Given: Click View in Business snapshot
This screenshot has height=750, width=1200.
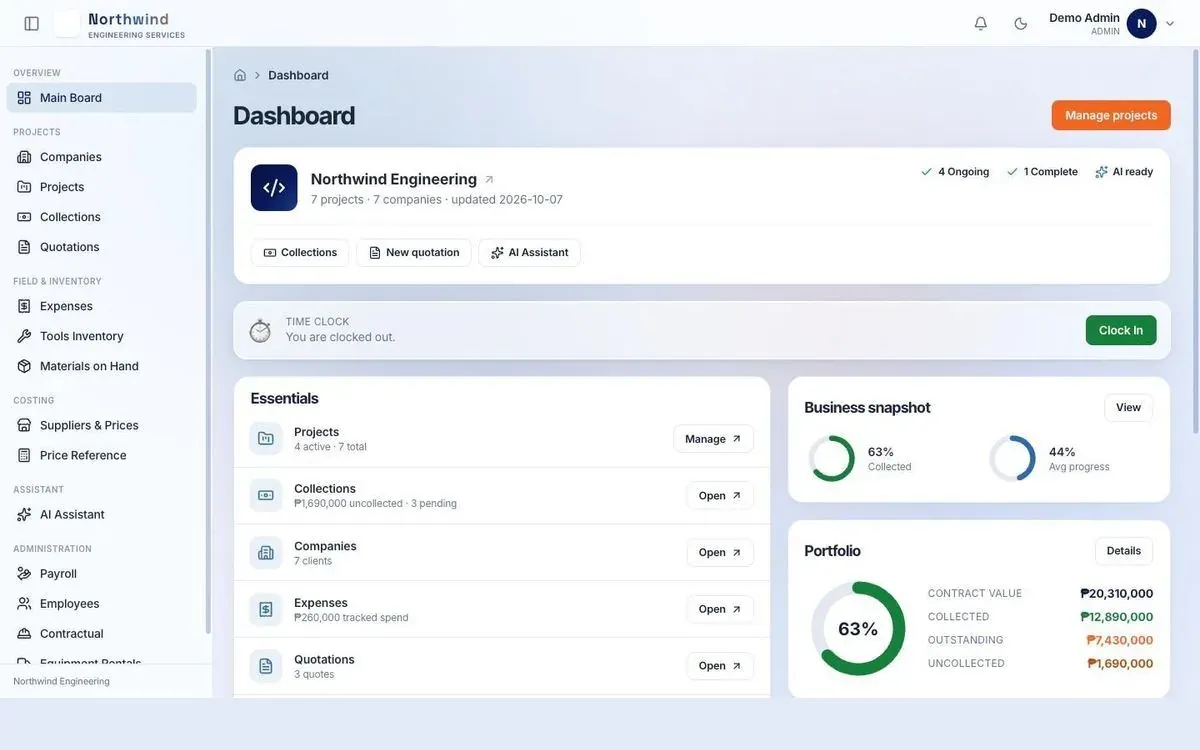Looking at the screenshot, I should pyautogui.click(x=1128, y=408).
